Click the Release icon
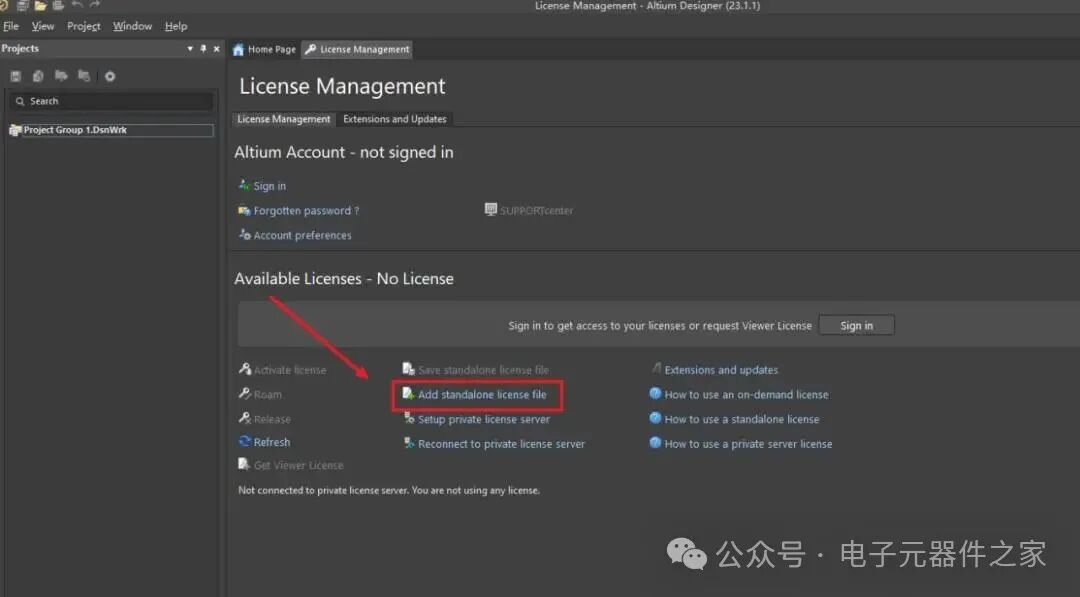Viewport: 1080px width, 597px height. click(245, 418)
